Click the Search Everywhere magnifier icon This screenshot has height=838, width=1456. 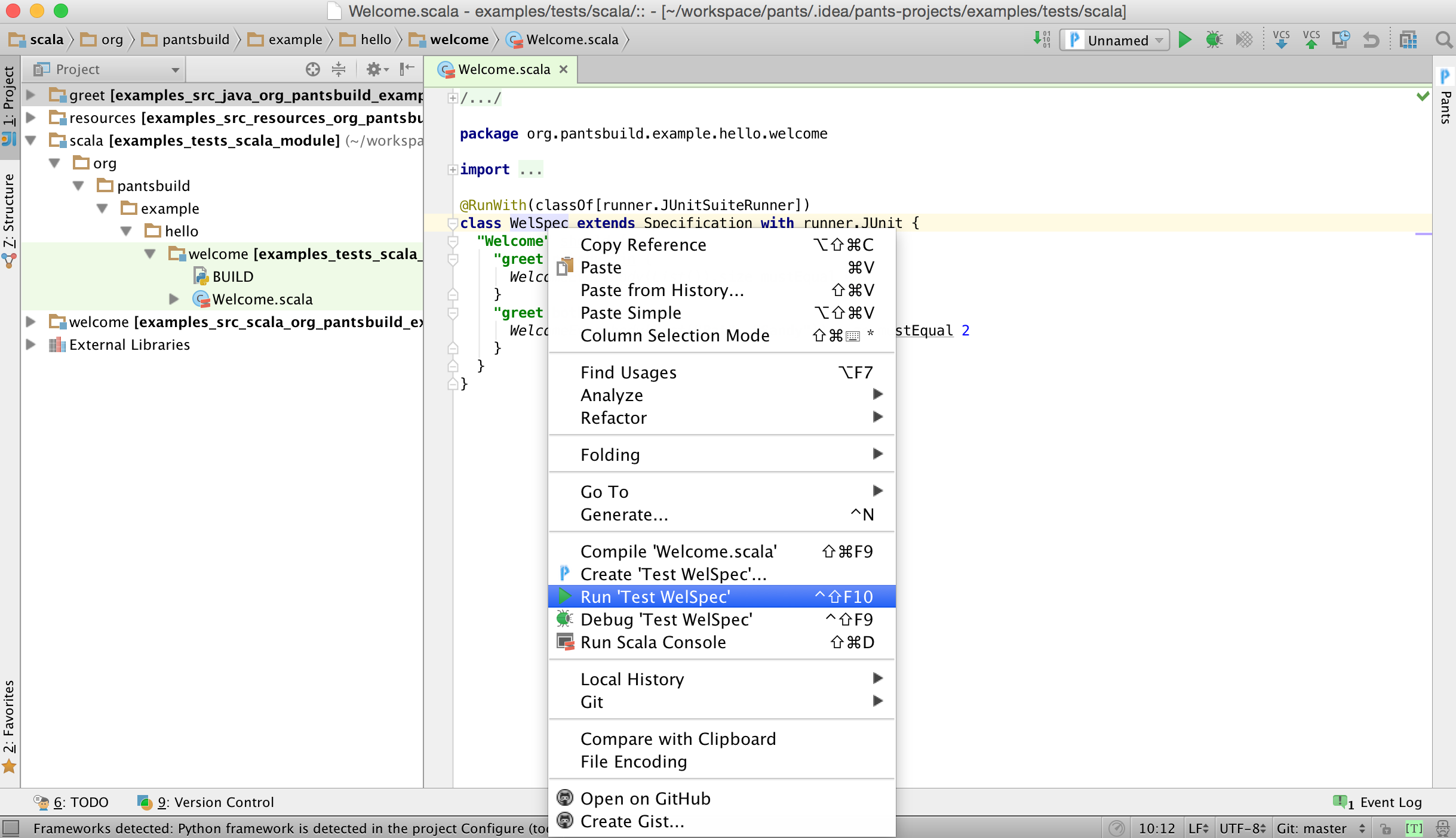1443,40
